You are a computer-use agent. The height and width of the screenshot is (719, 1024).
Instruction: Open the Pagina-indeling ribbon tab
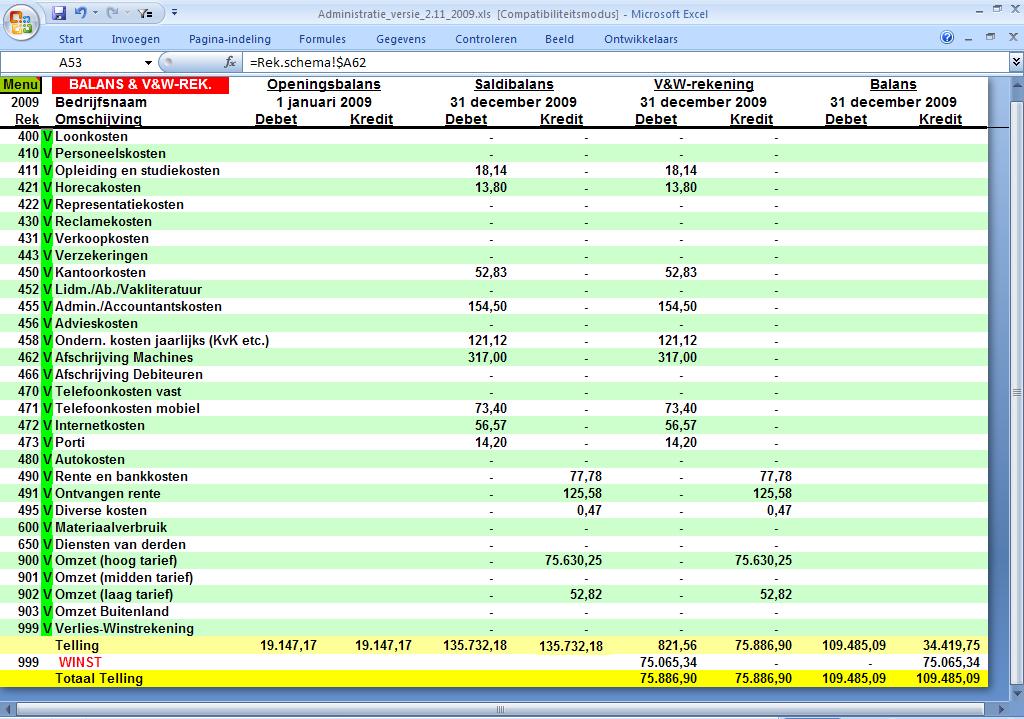pyautogui.click(x=229, y=39)
